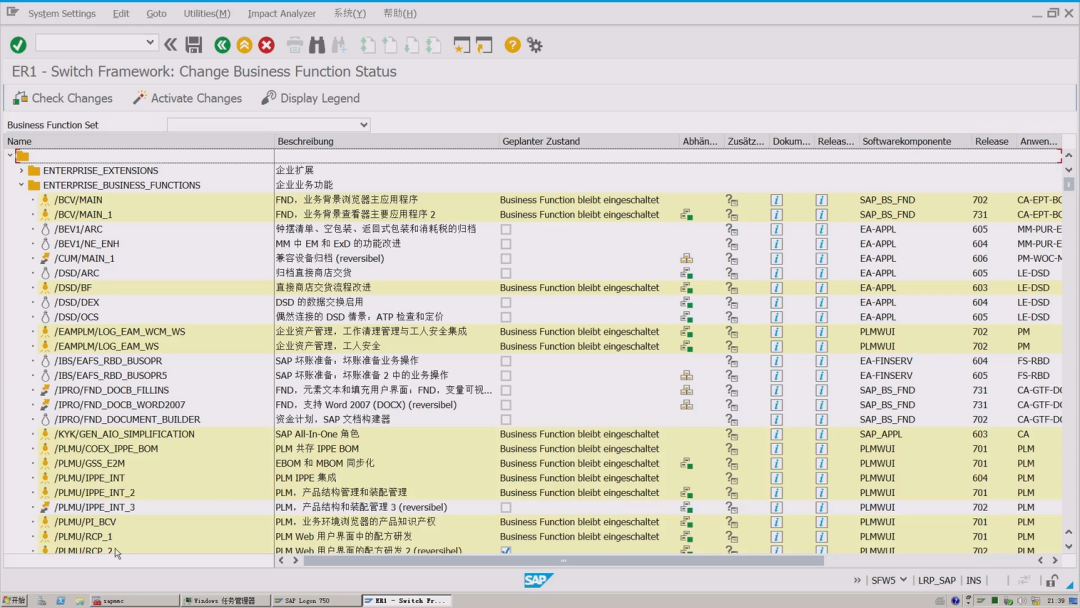The width and height of the screenshot is (1080, 608).
Task: Open the Business Function Set dropdown
Action: [364, 125]
